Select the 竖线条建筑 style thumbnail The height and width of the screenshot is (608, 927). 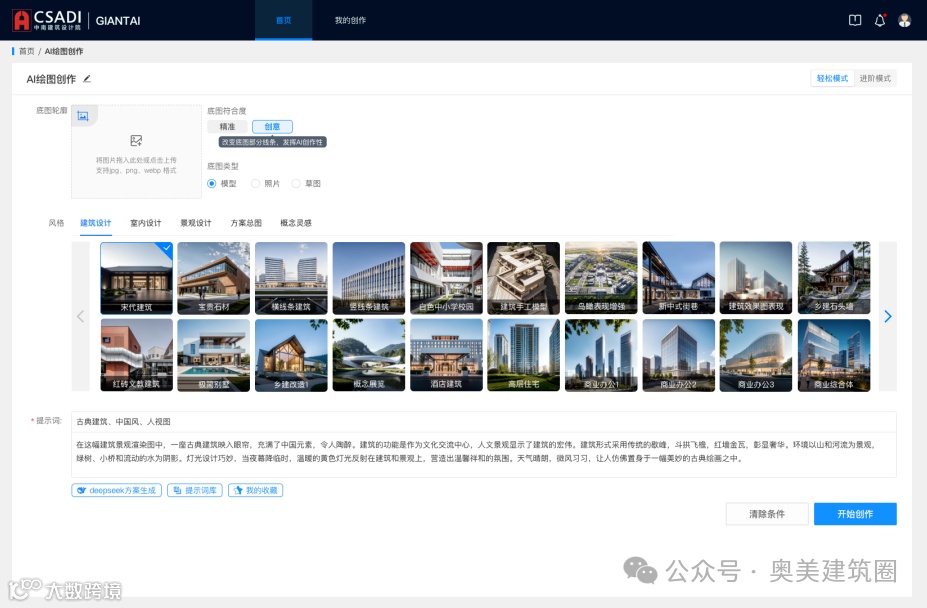coord(369,278)
